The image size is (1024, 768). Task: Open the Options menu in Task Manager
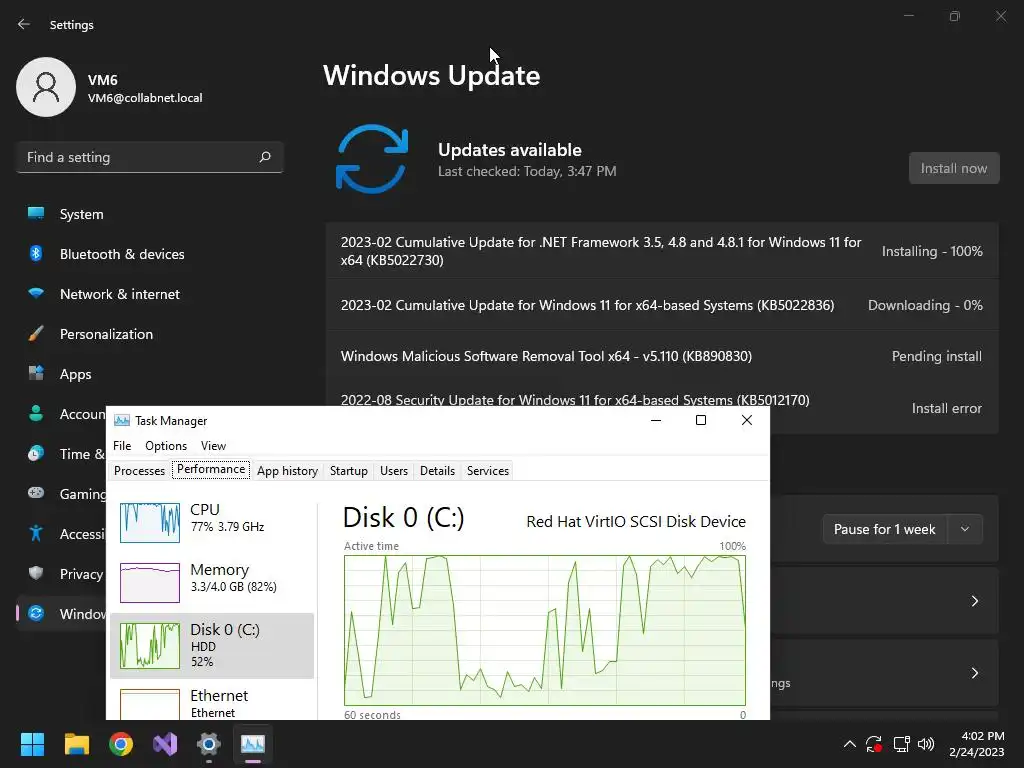point(166,445)
